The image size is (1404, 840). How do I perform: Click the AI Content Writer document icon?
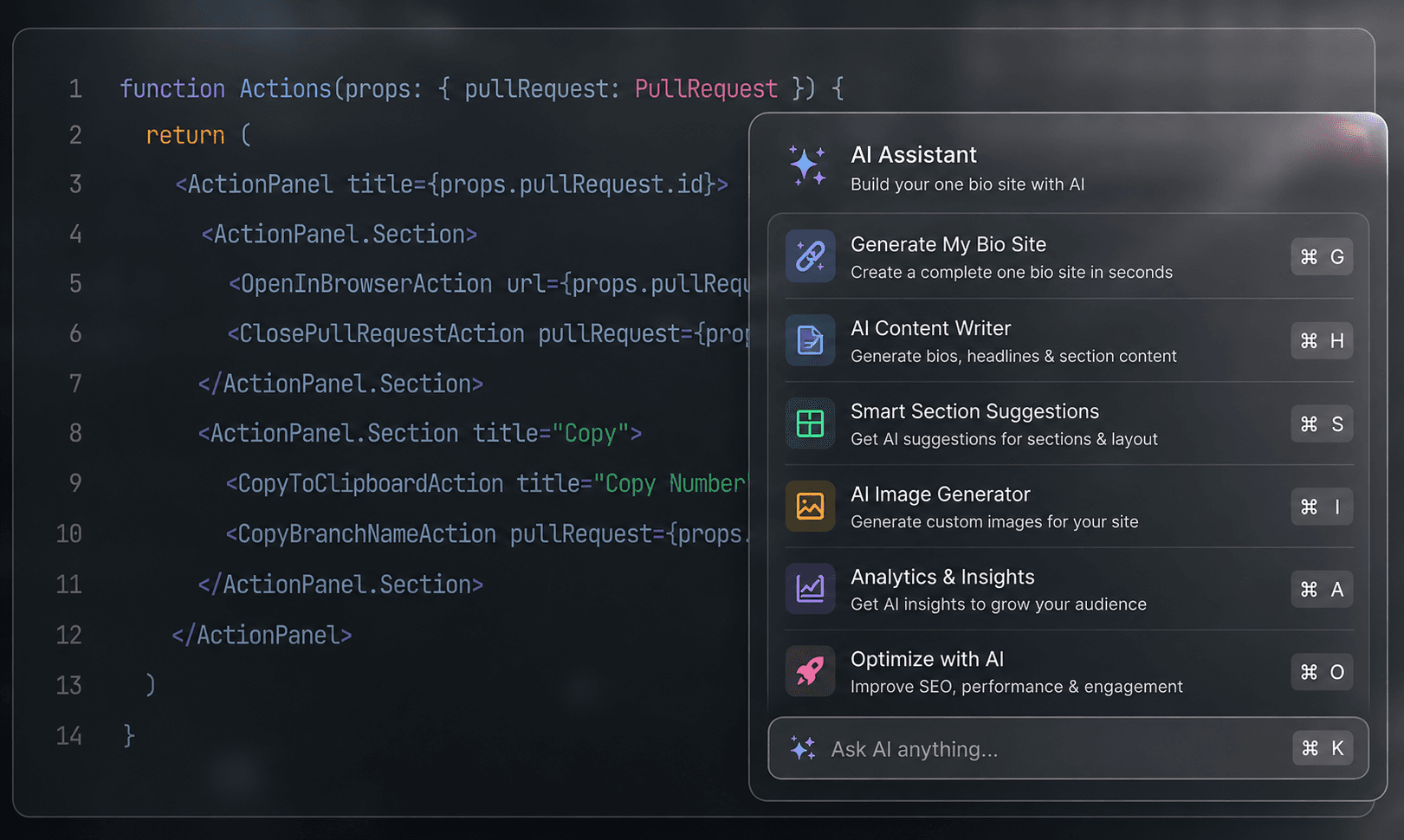coord(810,340)
